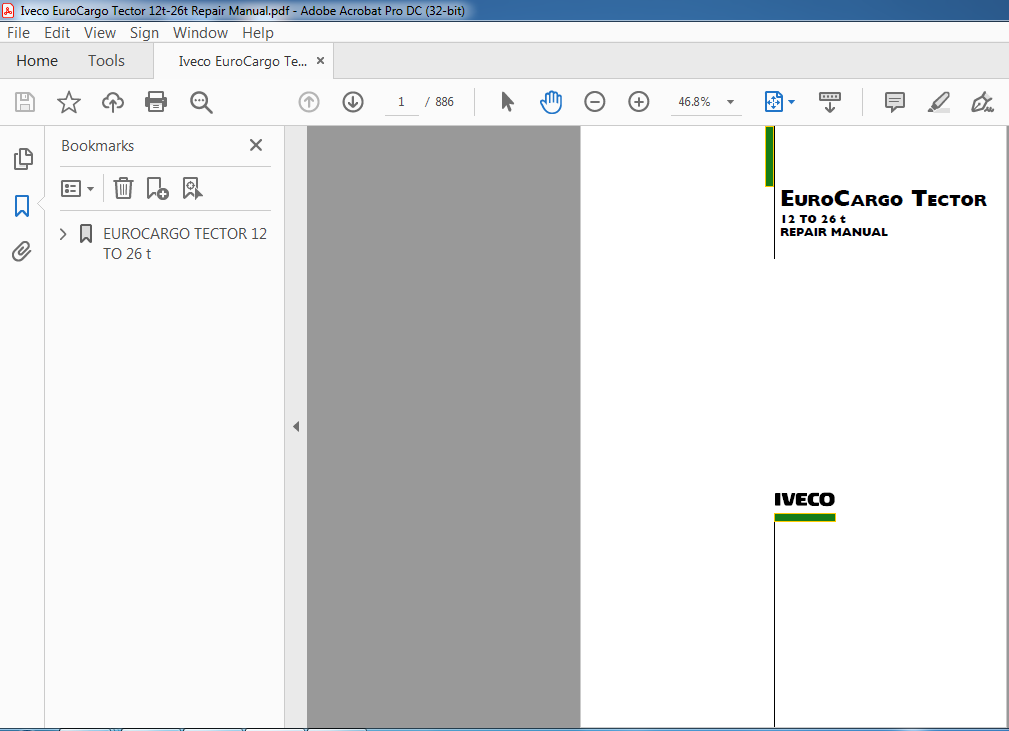Click the IVECO logo on page
Image resolution: width=1009 pixels, height=731 pixels.
pos(804,499)
